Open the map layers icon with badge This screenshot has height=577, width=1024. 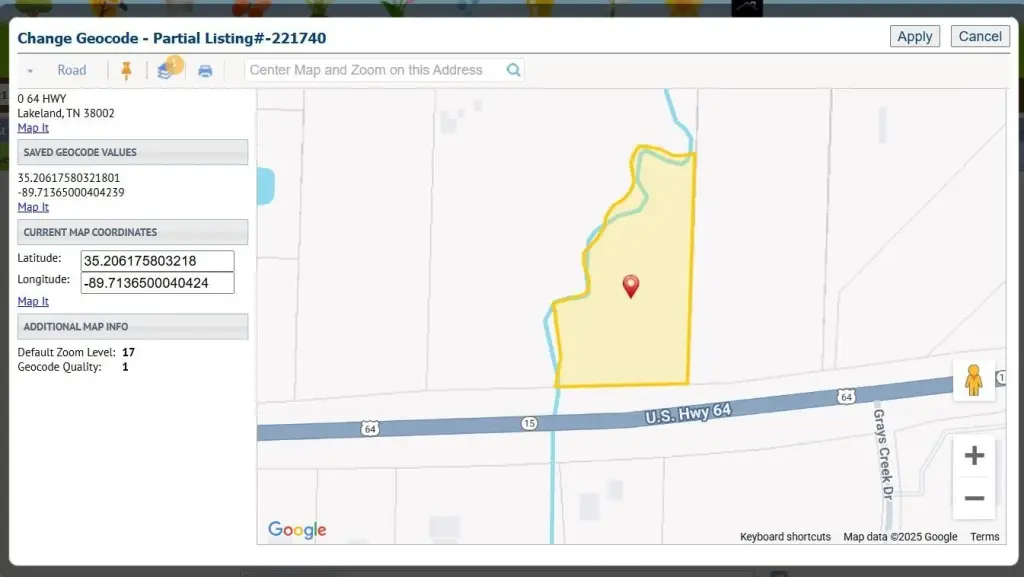click(x=165, y=70)
